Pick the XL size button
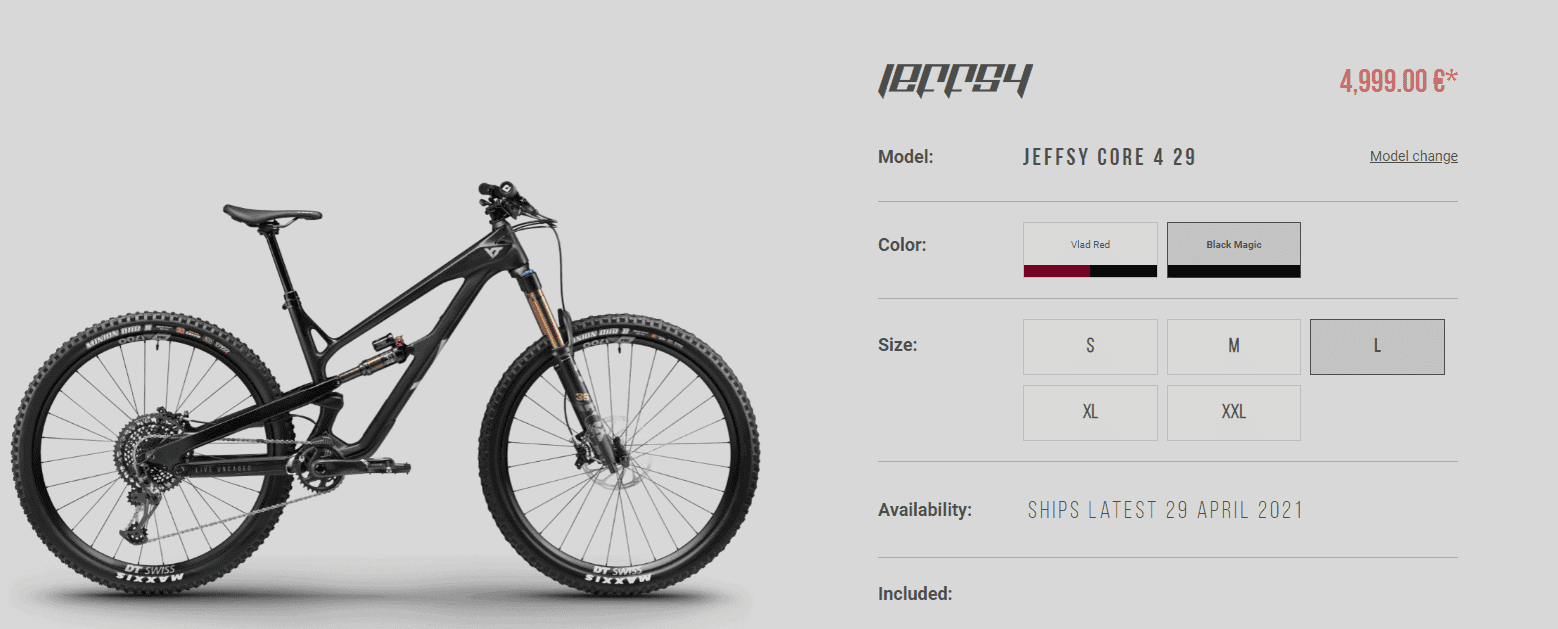The image size is (1558, 629). tap(1090, 413)
